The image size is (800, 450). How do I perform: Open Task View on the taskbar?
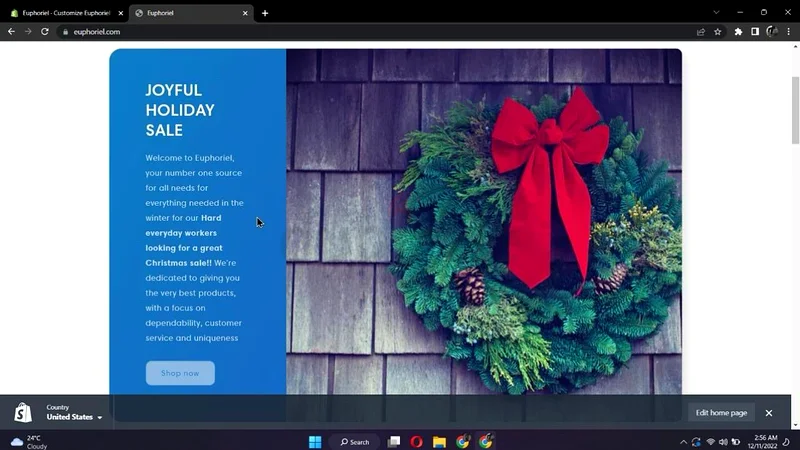(394, 442)
